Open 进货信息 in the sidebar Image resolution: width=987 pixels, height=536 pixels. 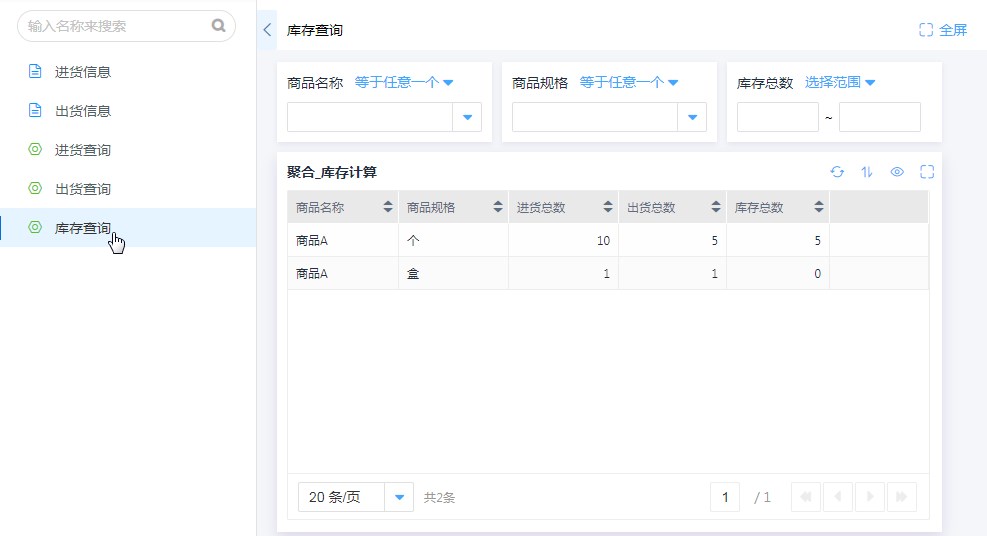83,72
